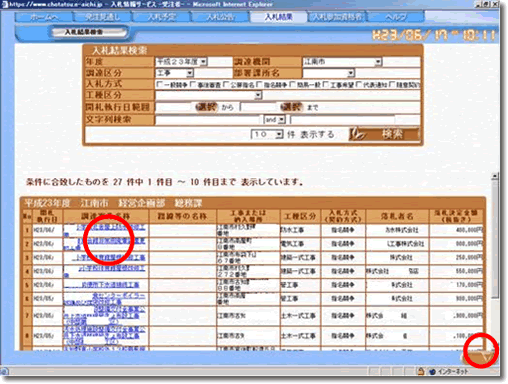Click the 170,000円 amount in row 5
508x384 pixels.
coord(469,285)
